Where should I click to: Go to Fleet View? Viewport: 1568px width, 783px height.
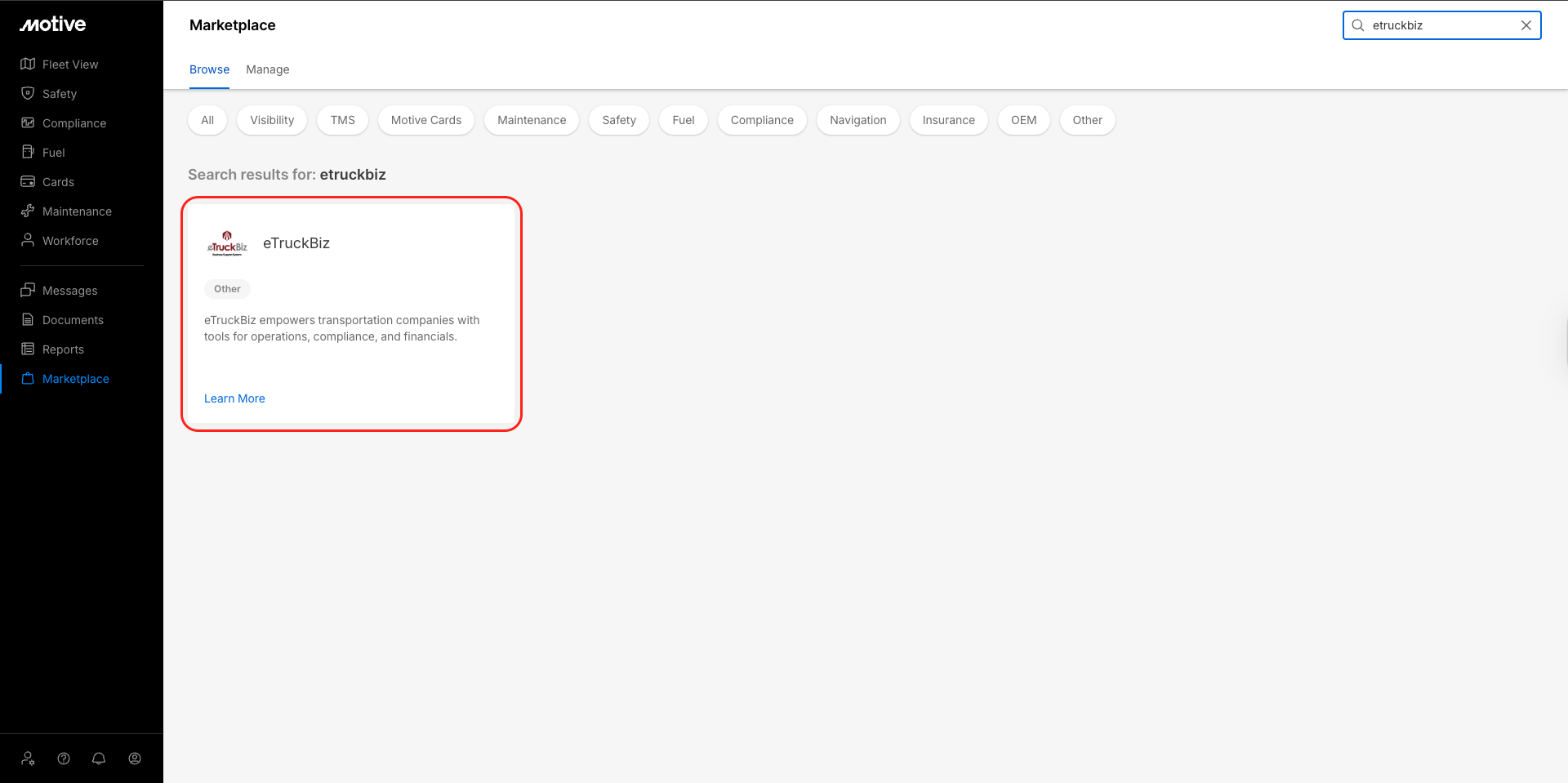pyautogui.click(x=70, y=65)
